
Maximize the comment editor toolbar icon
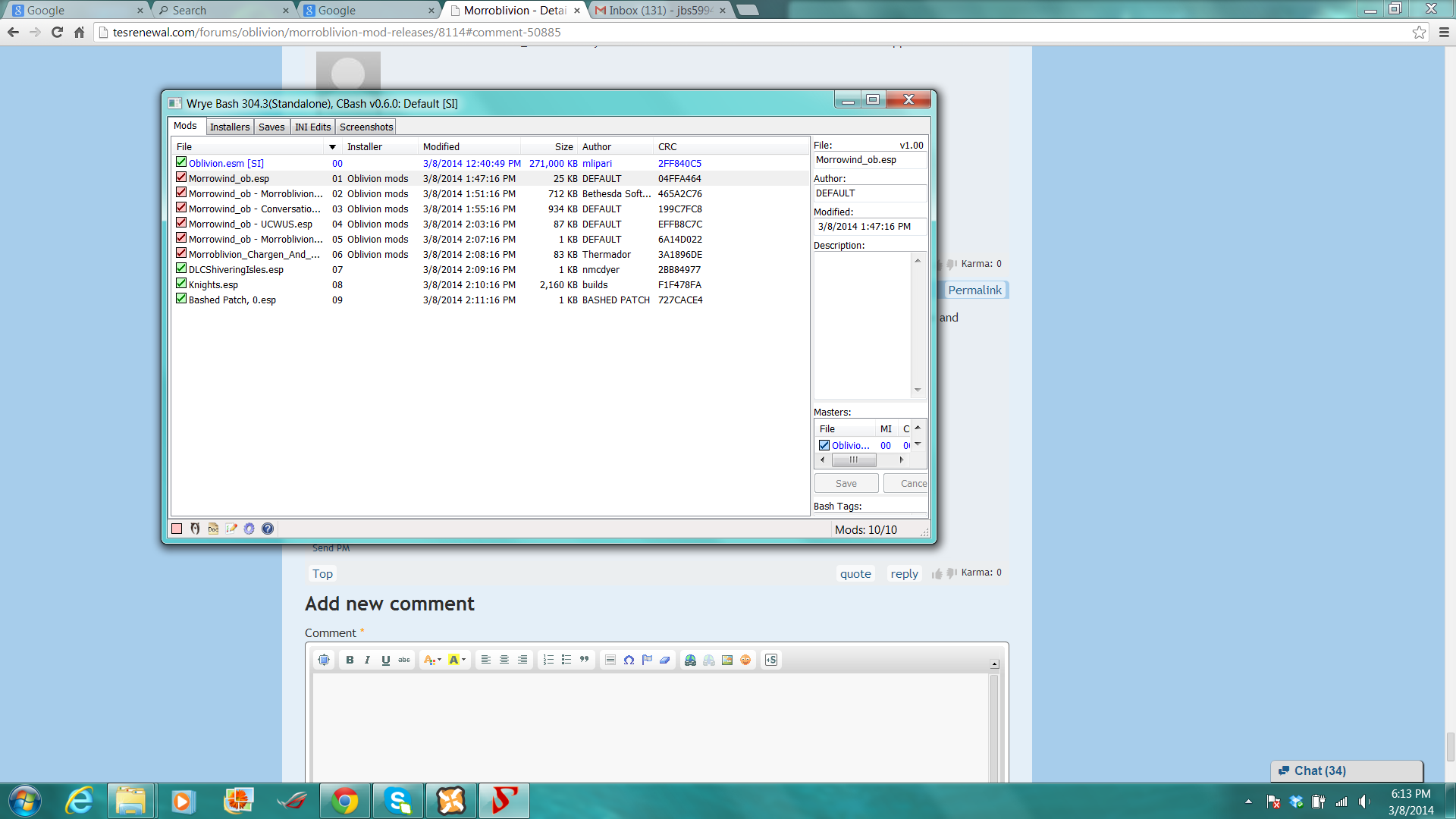(x=324, y=660)
